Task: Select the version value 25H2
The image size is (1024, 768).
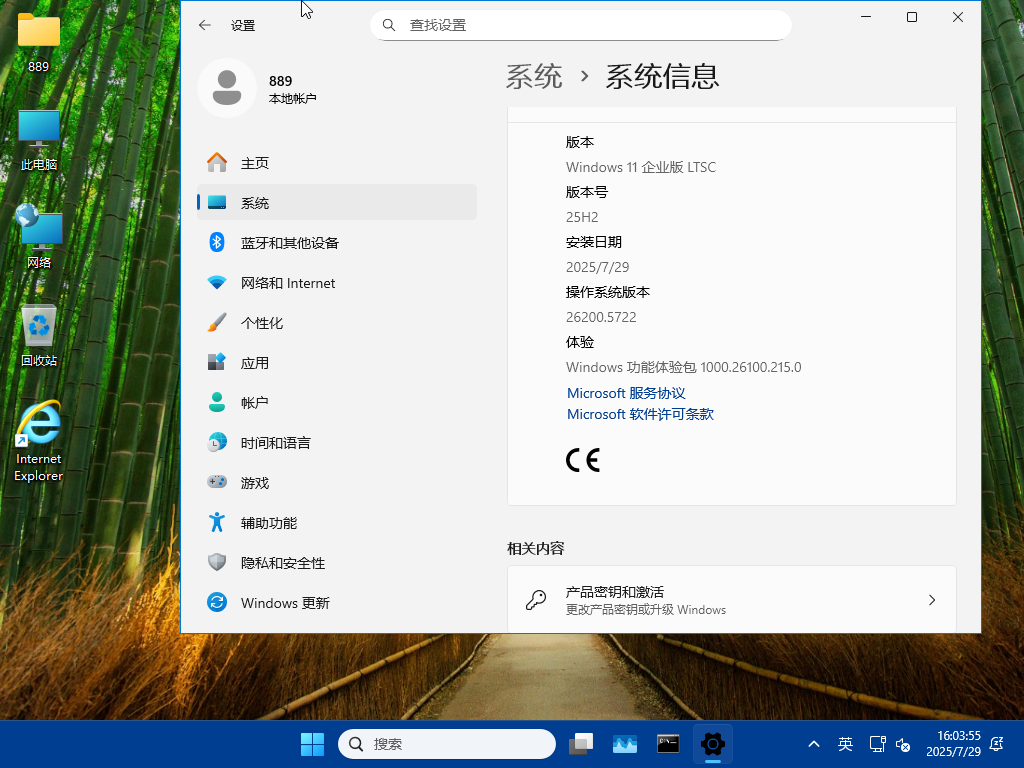Action: pos(582,217)
